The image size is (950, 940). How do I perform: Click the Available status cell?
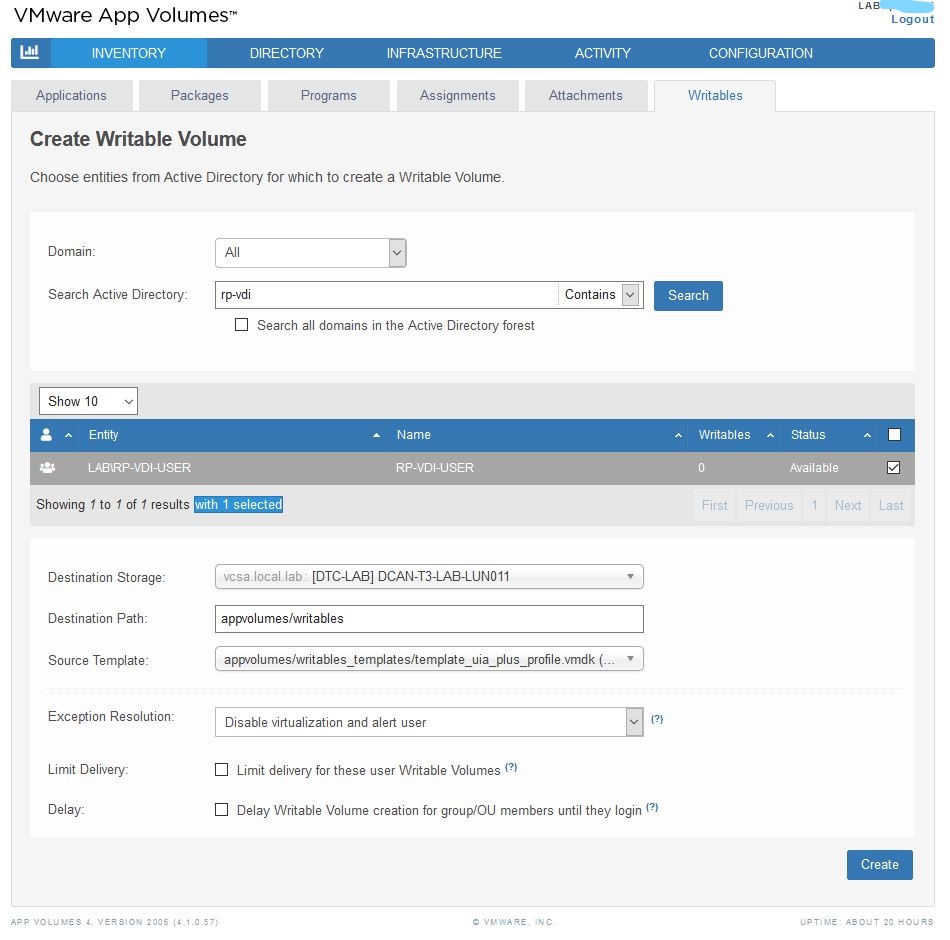(814, 467)
